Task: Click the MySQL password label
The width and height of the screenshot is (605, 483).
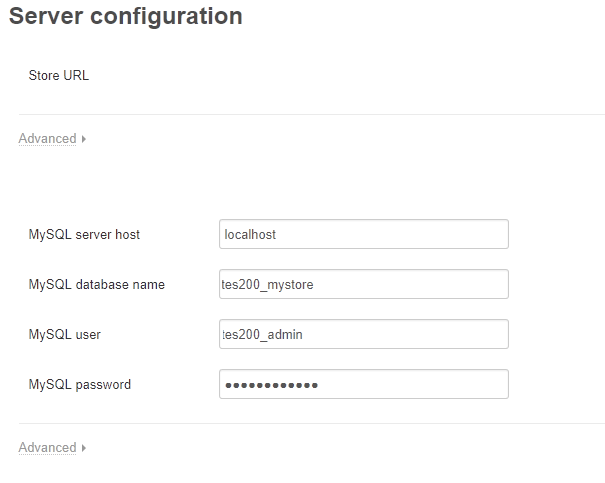Action: (80, 385)
